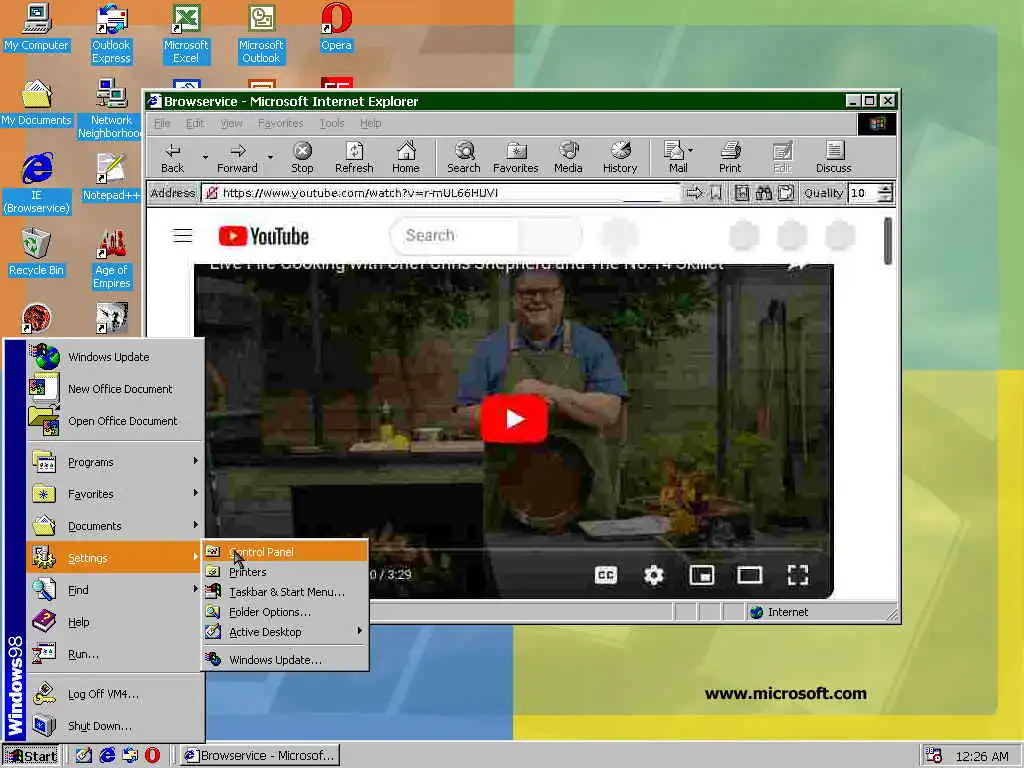Choose Shut Down... in Start menu
This screenshot has width=1024, height=768.
click(x=115, y=726)
